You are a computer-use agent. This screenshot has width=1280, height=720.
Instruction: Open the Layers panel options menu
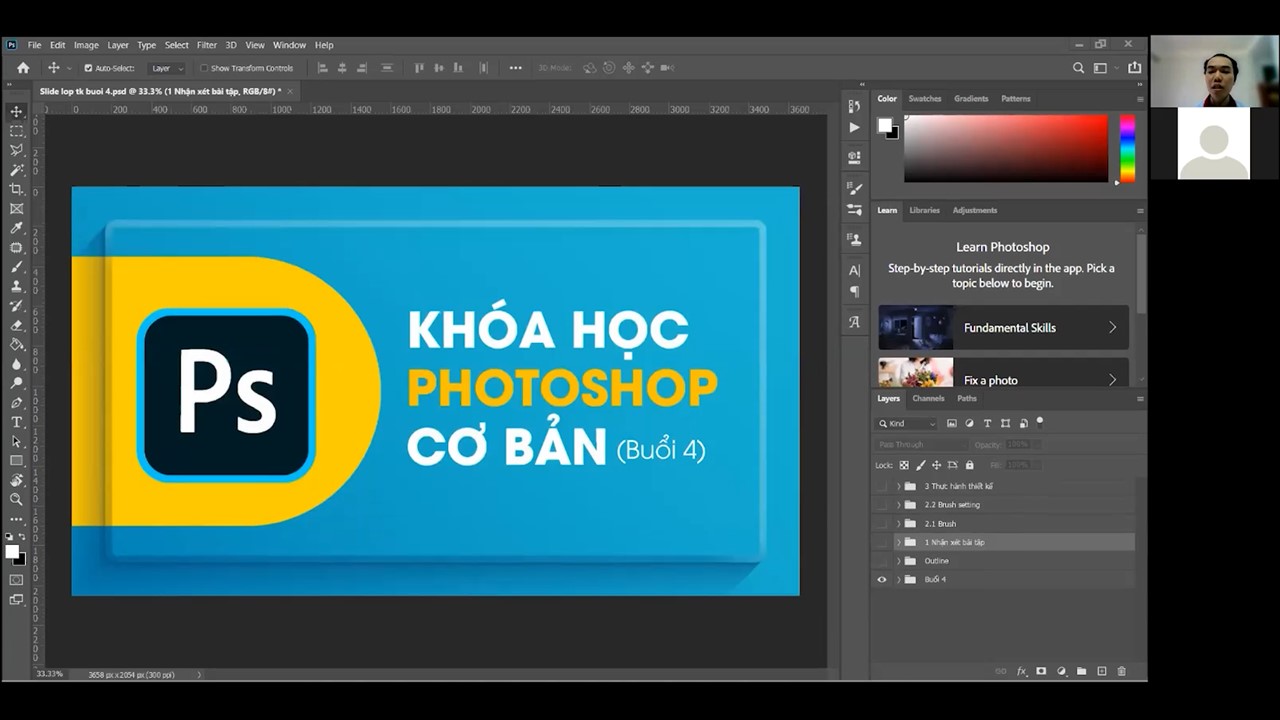click(x=1140, y=399)
